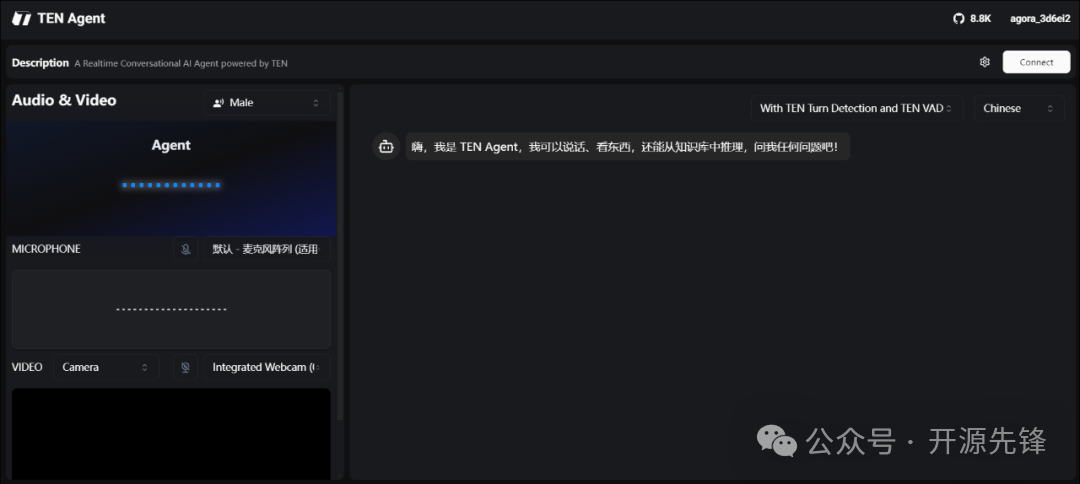1080x484 pixels.
Task: Open the GitHub 8.8K stars link
Action: [972, 19]
